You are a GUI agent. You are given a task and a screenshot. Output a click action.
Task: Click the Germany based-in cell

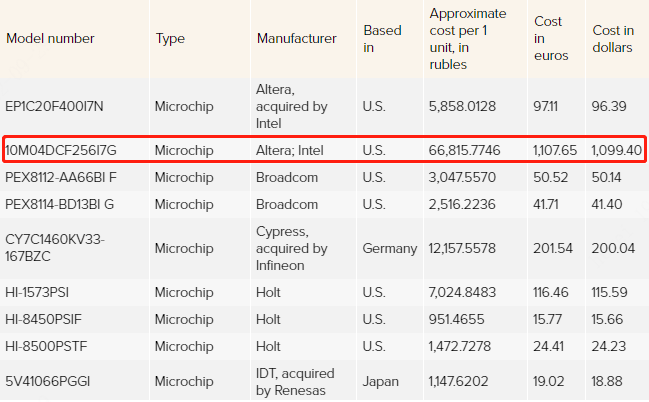click(x=389, y=248)
